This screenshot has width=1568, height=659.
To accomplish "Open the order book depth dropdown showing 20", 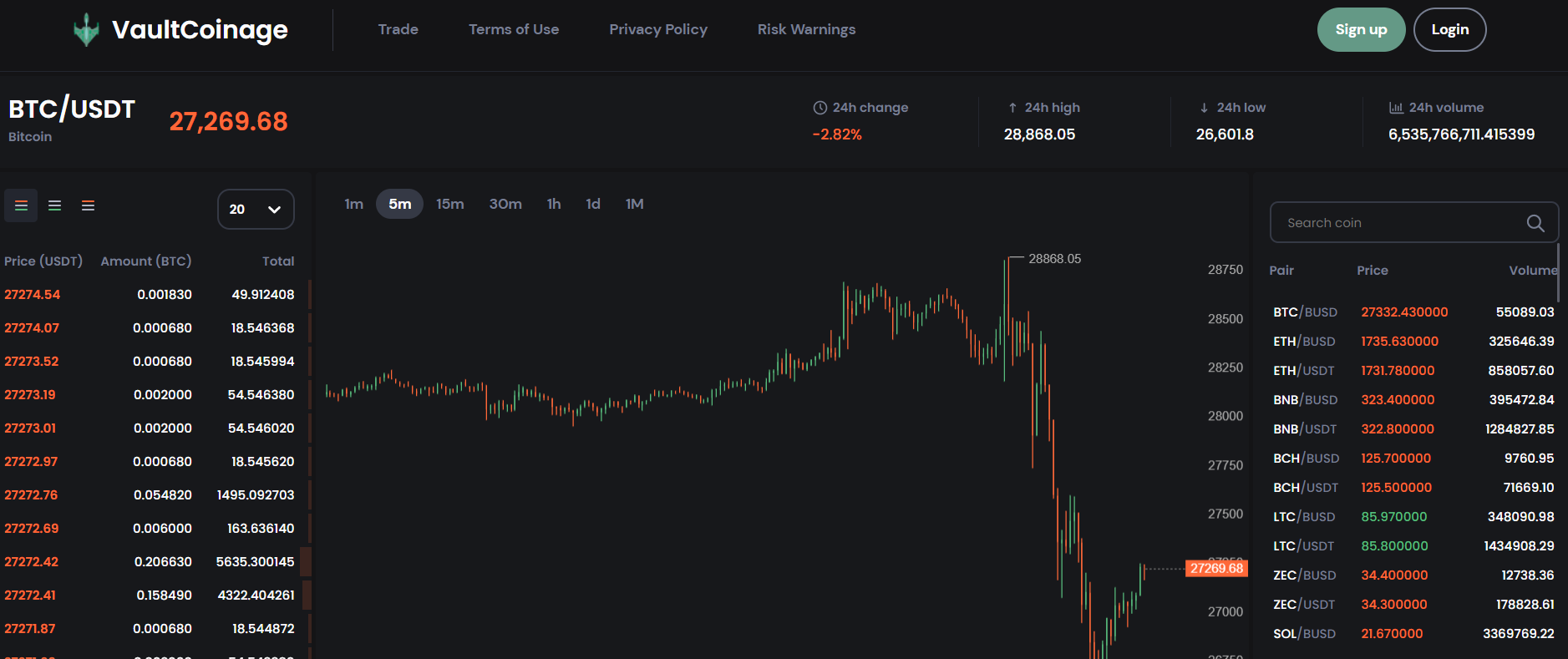I will click(x=256, y=209).
